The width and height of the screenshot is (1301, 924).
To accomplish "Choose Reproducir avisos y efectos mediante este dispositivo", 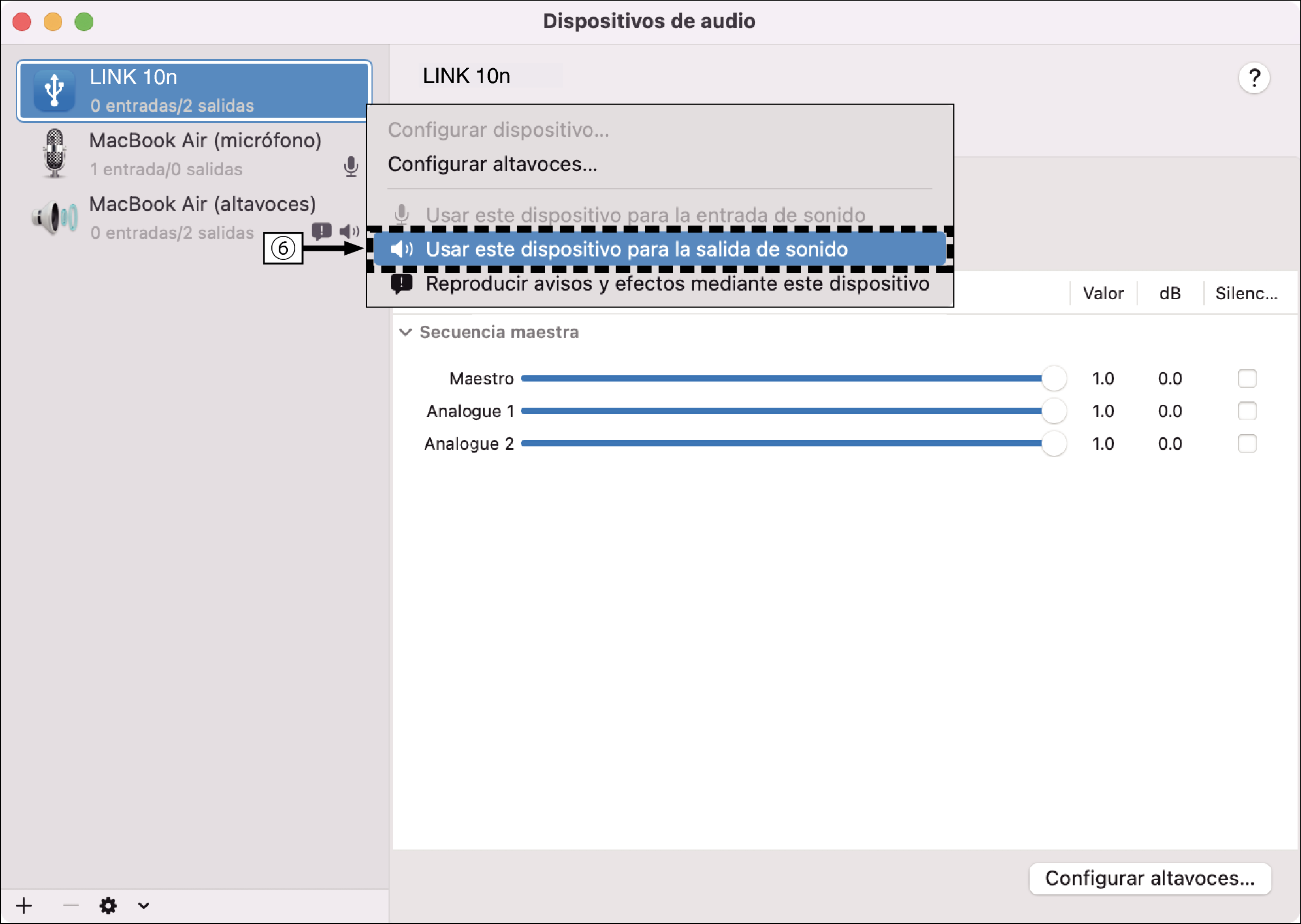I will tap(676, 284).
